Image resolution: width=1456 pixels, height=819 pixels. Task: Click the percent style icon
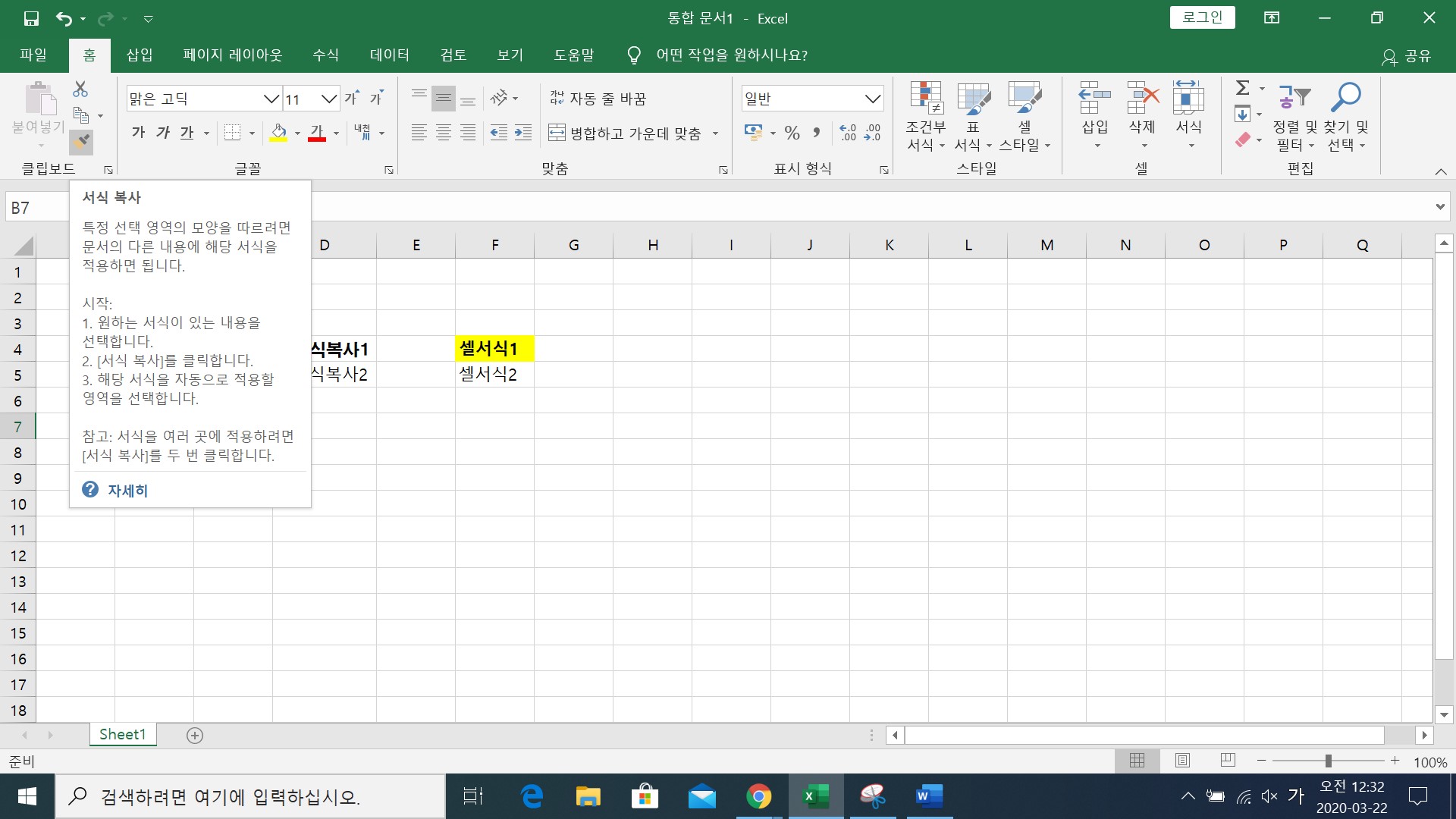coord(792,133)
